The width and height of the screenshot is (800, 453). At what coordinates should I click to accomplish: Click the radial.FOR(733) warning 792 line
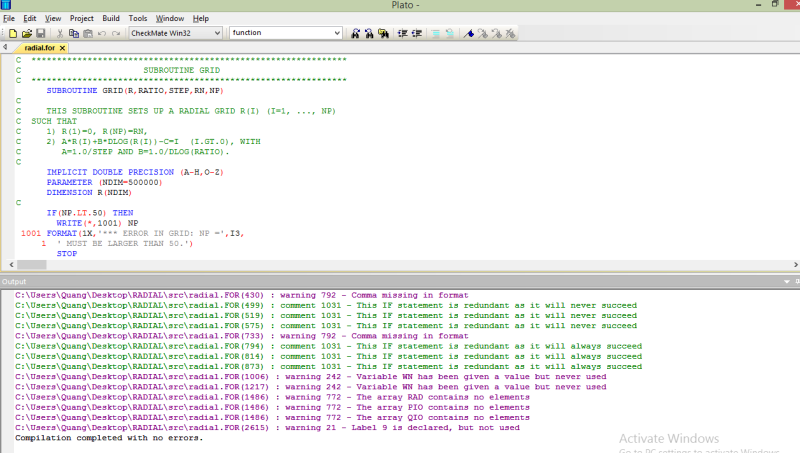tap(241, 336)
